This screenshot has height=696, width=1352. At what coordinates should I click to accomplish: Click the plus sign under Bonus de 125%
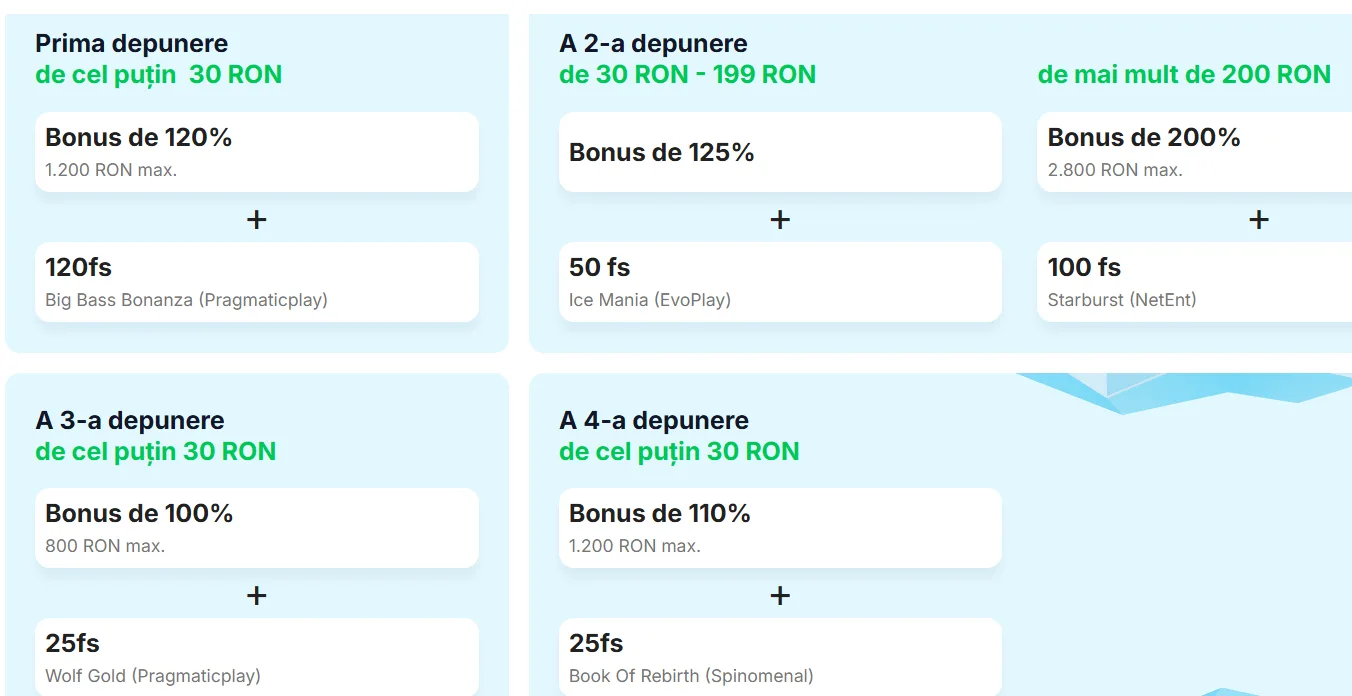click(x=780, y=219)
